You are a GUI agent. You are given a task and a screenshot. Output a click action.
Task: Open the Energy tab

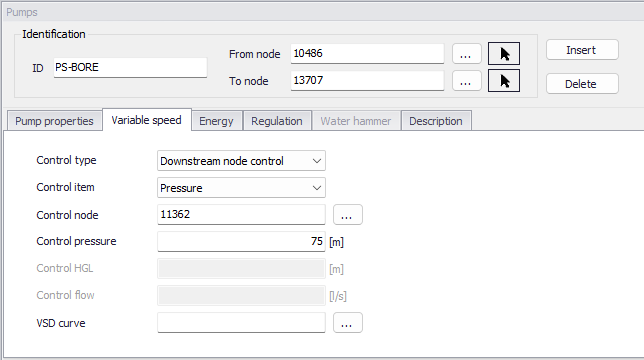(216, 121)
